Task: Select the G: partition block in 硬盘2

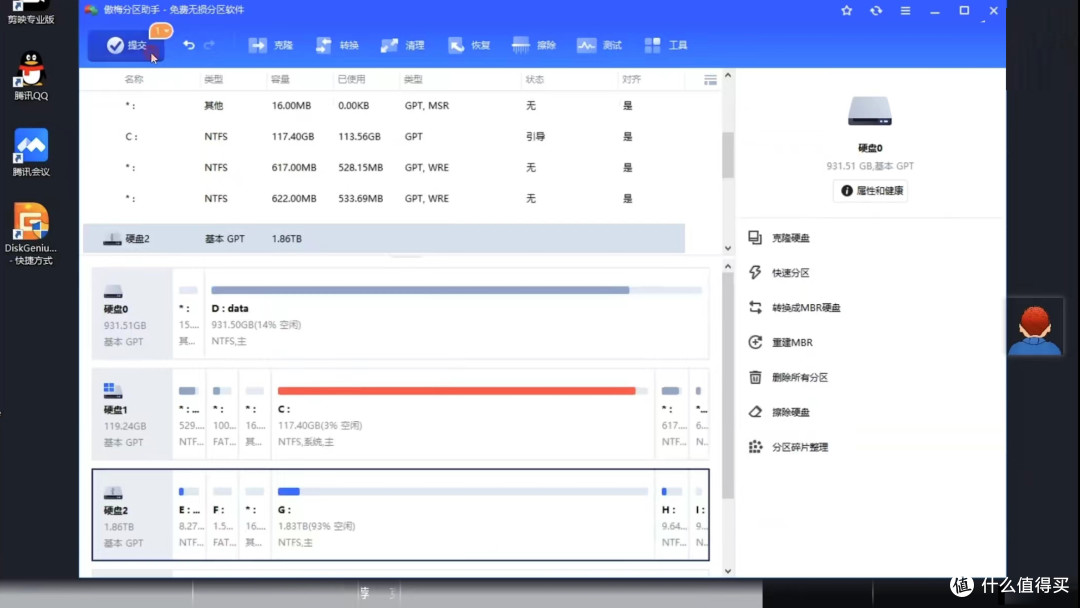Action: tap(462, 515)
